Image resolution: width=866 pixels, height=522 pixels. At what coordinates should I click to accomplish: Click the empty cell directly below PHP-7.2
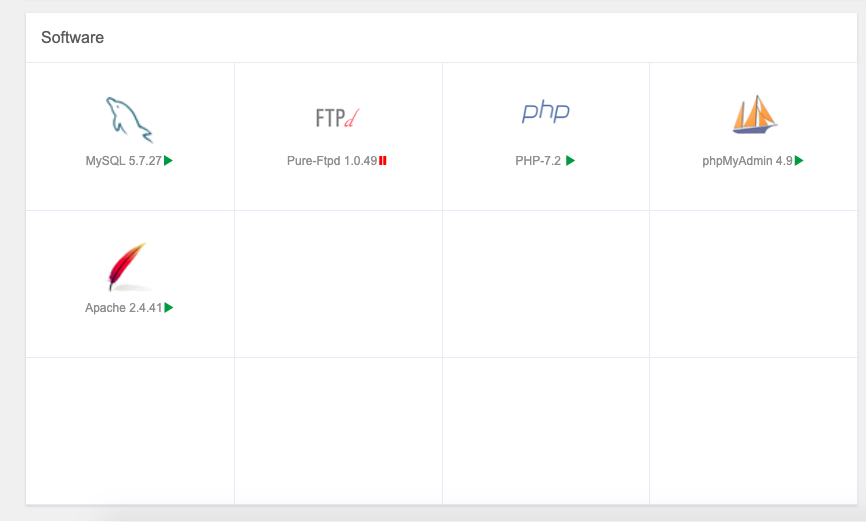pyautogui.click(x=545, y=284)
